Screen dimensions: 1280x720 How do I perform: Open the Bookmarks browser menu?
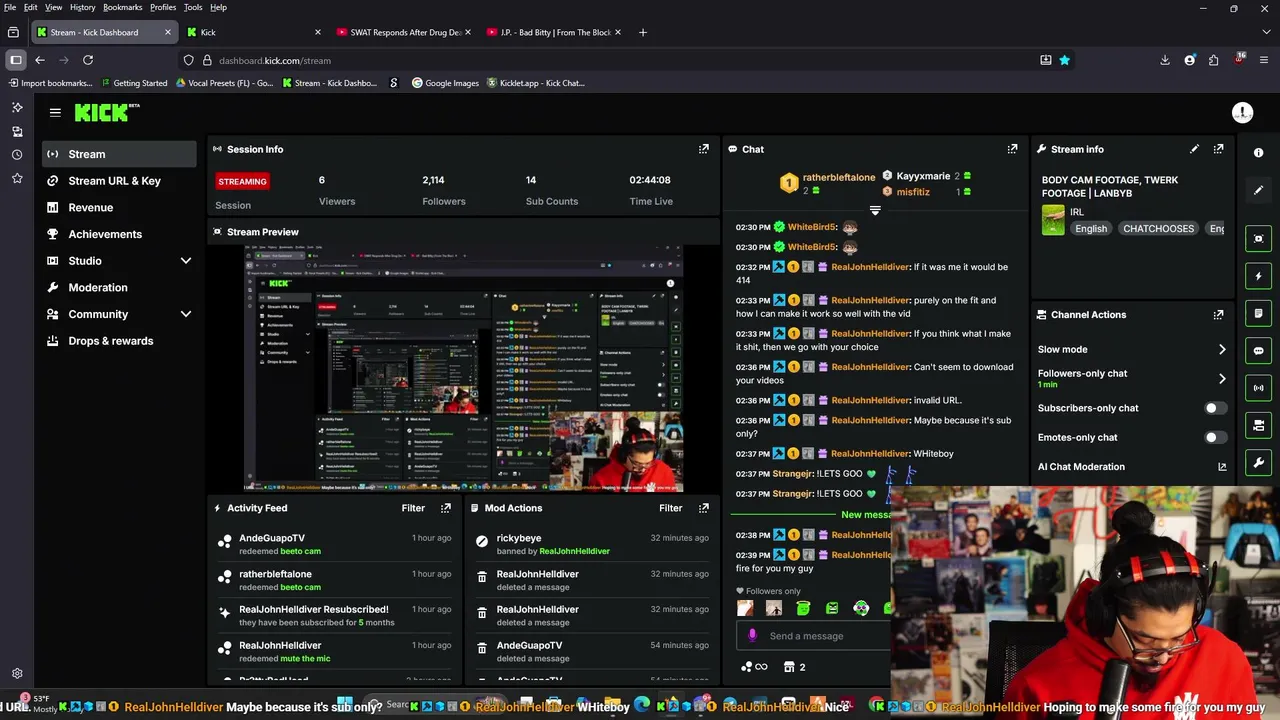coord(123,7)
